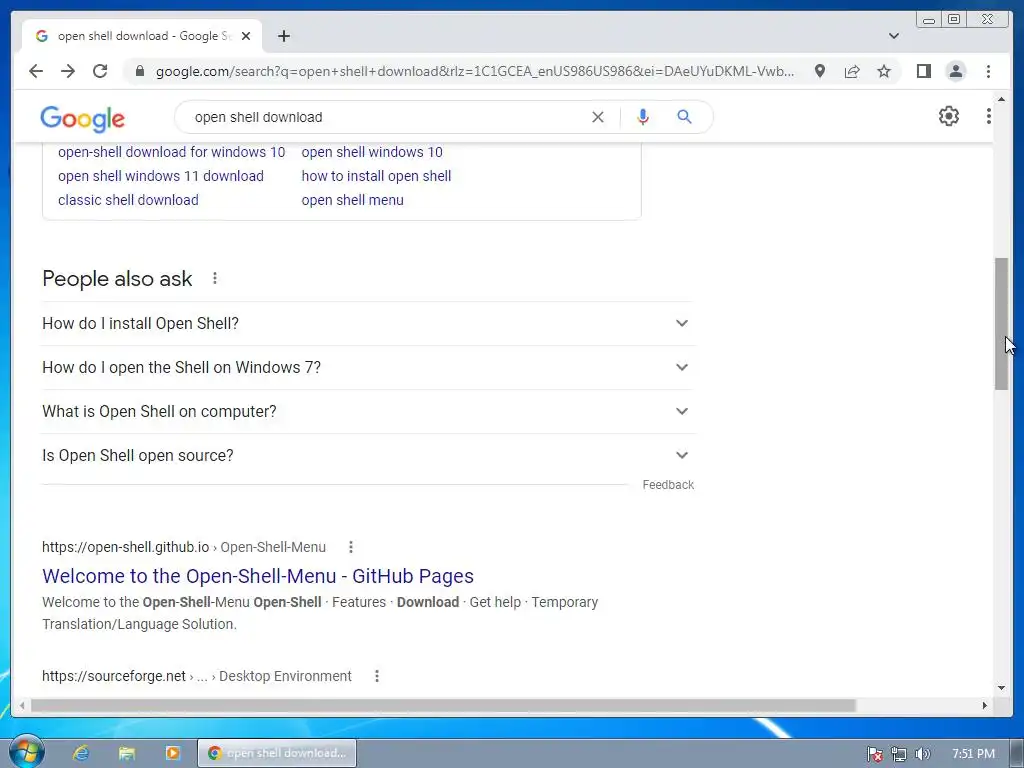The width and height of the screenshot is (1024, 768).
Task: Click the scroll down arrow
Action: pyautogui.click(x=1001, y=687)
